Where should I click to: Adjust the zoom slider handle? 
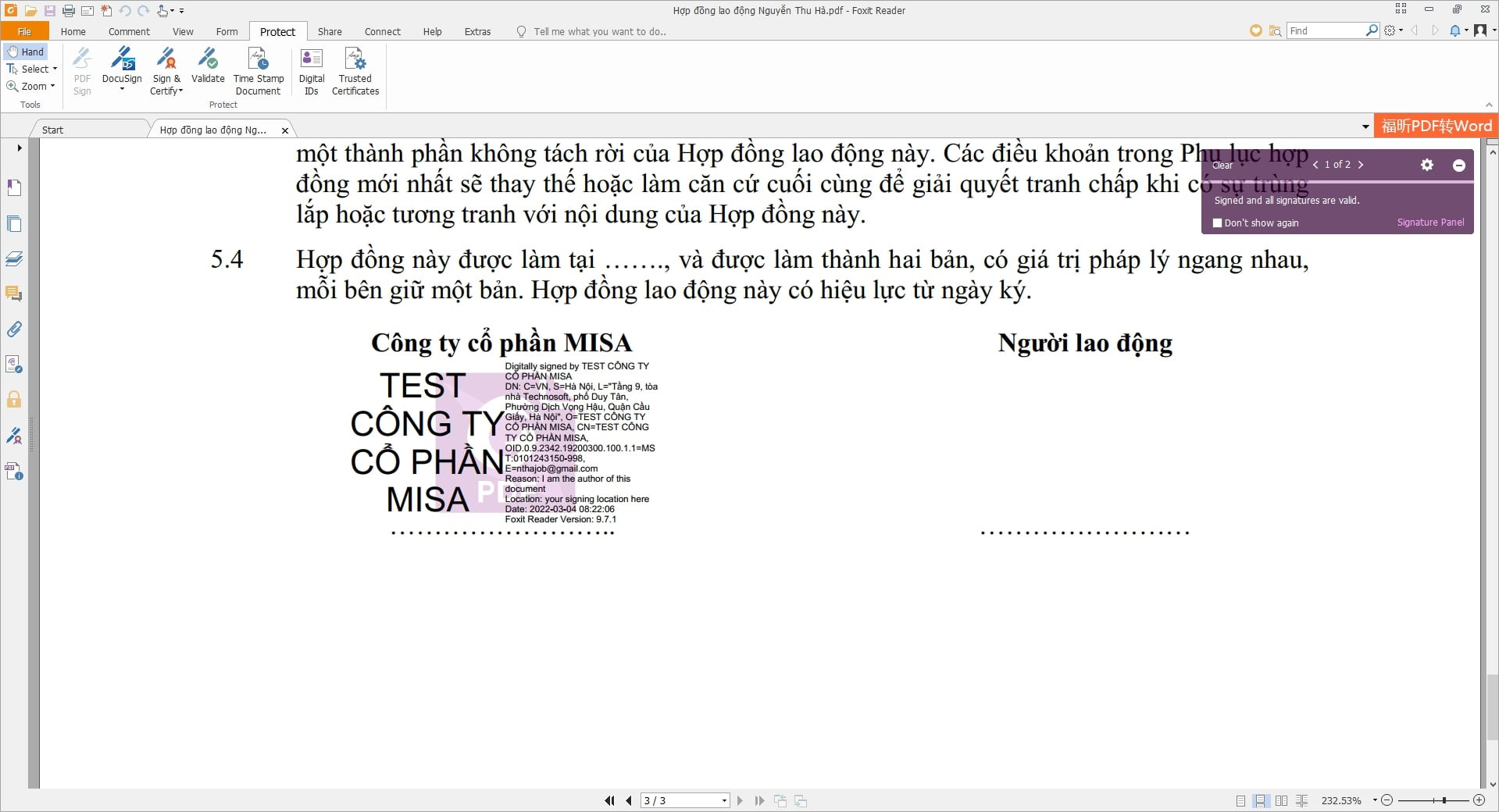(x=1444, y=800)
